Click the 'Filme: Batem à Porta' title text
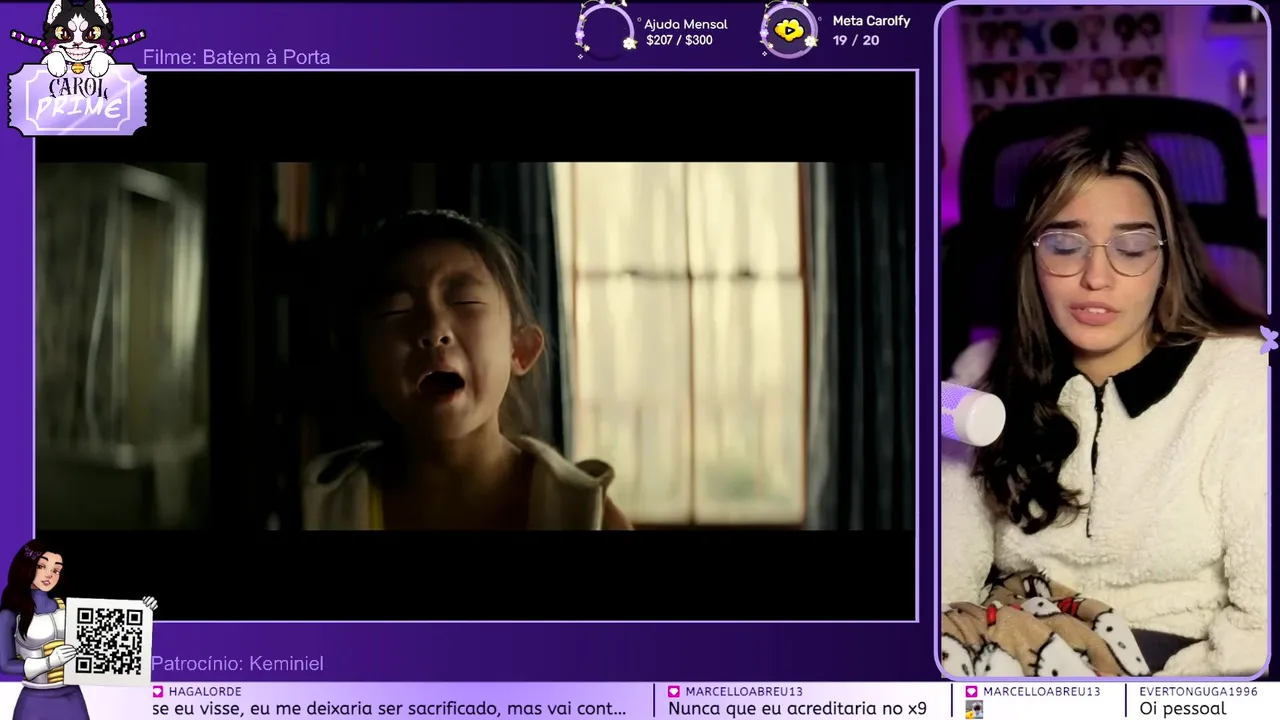Viewport: 1280px width, 720px height. 236,57
